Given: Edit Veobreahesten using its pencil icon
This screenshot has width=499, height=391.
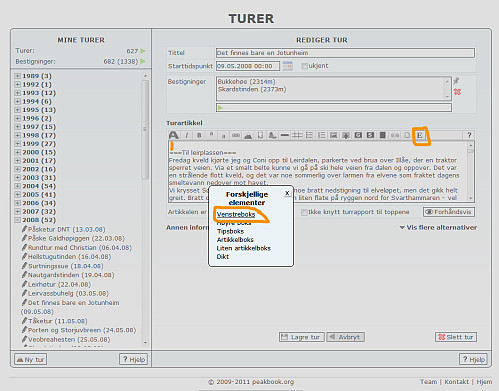Looking at the screenshot, I should click(x=24, y=339).
